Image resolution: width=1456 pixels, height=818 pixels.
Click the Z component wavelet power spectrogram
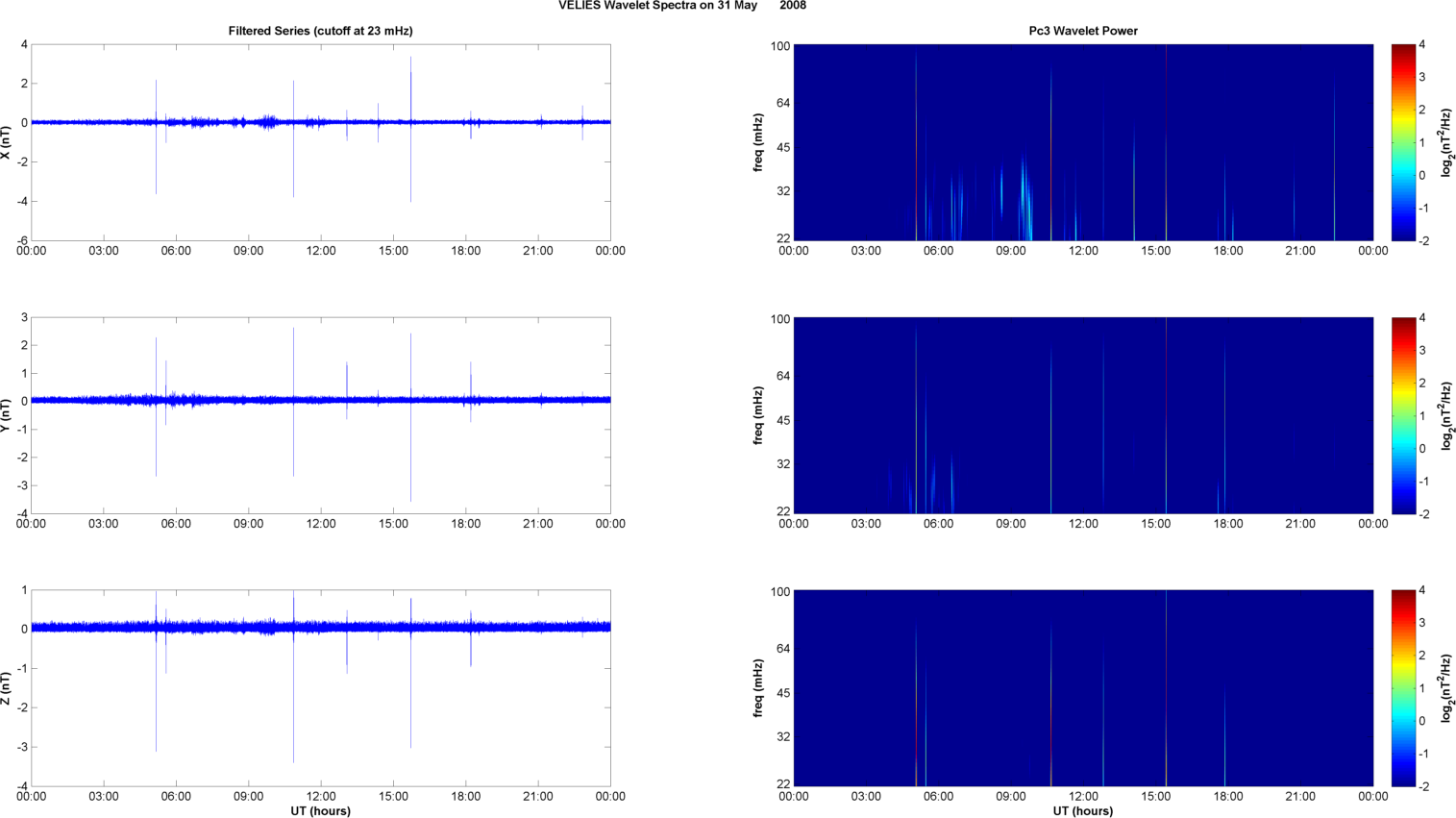pos(1083,688)
